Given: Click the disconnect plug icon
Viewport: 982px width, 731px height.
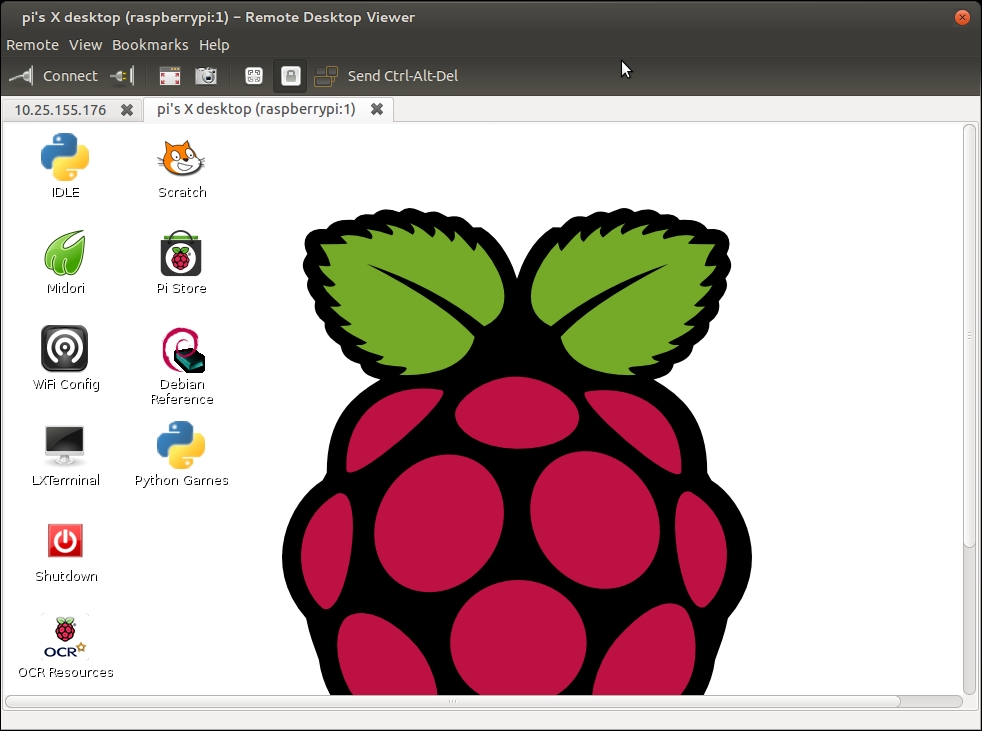Looking at the screenshot, I should [x=122, y=76].
